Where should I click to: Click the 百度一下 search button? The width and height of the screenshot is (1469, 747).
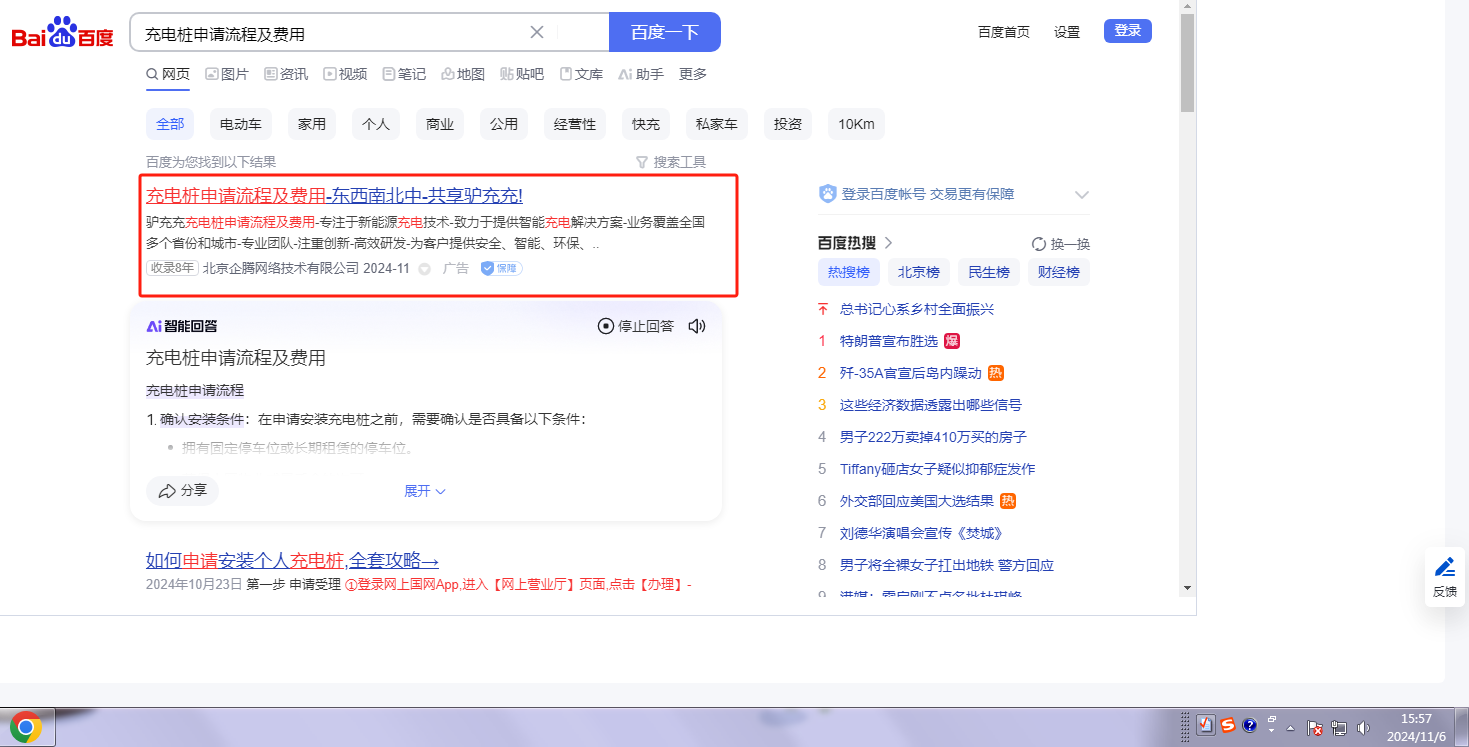(664, 32)
